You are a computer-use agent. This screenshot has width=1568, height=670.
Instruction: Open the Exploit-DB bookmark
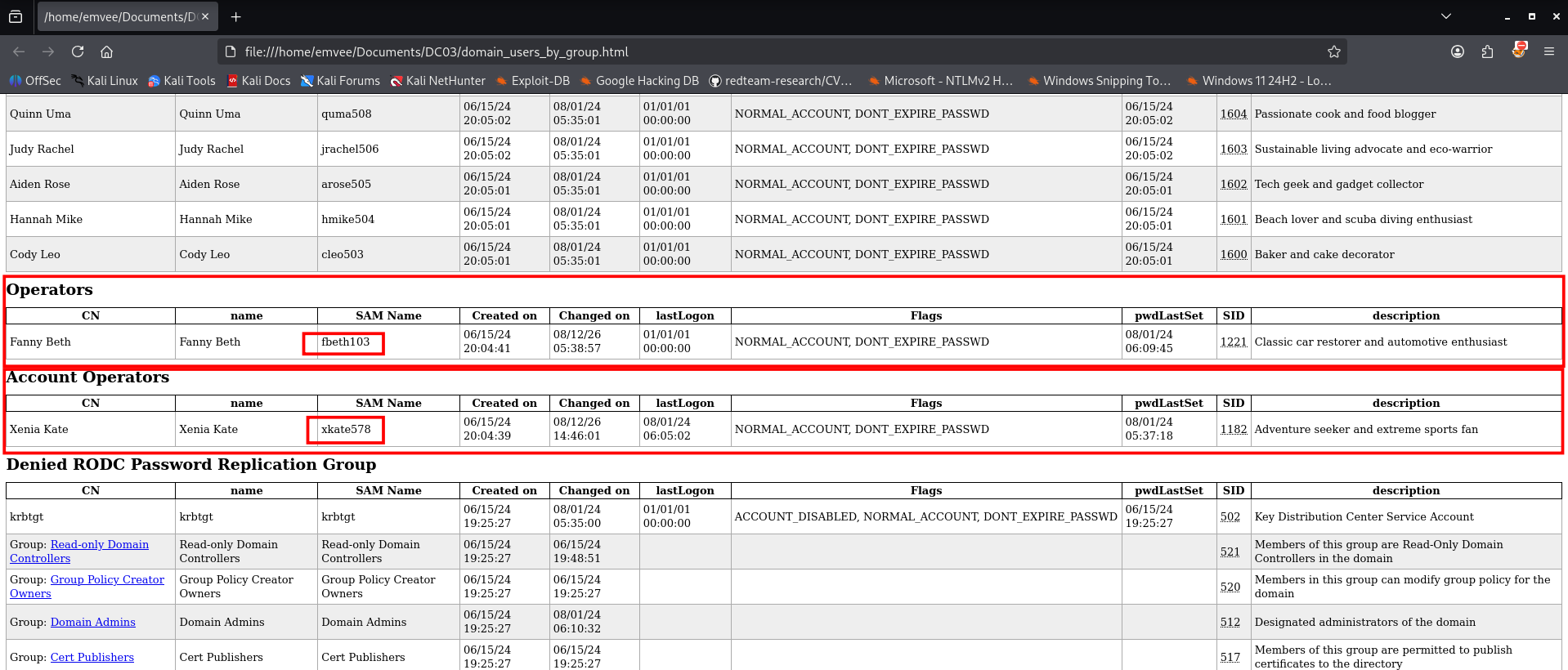click(x=533, y=81)
